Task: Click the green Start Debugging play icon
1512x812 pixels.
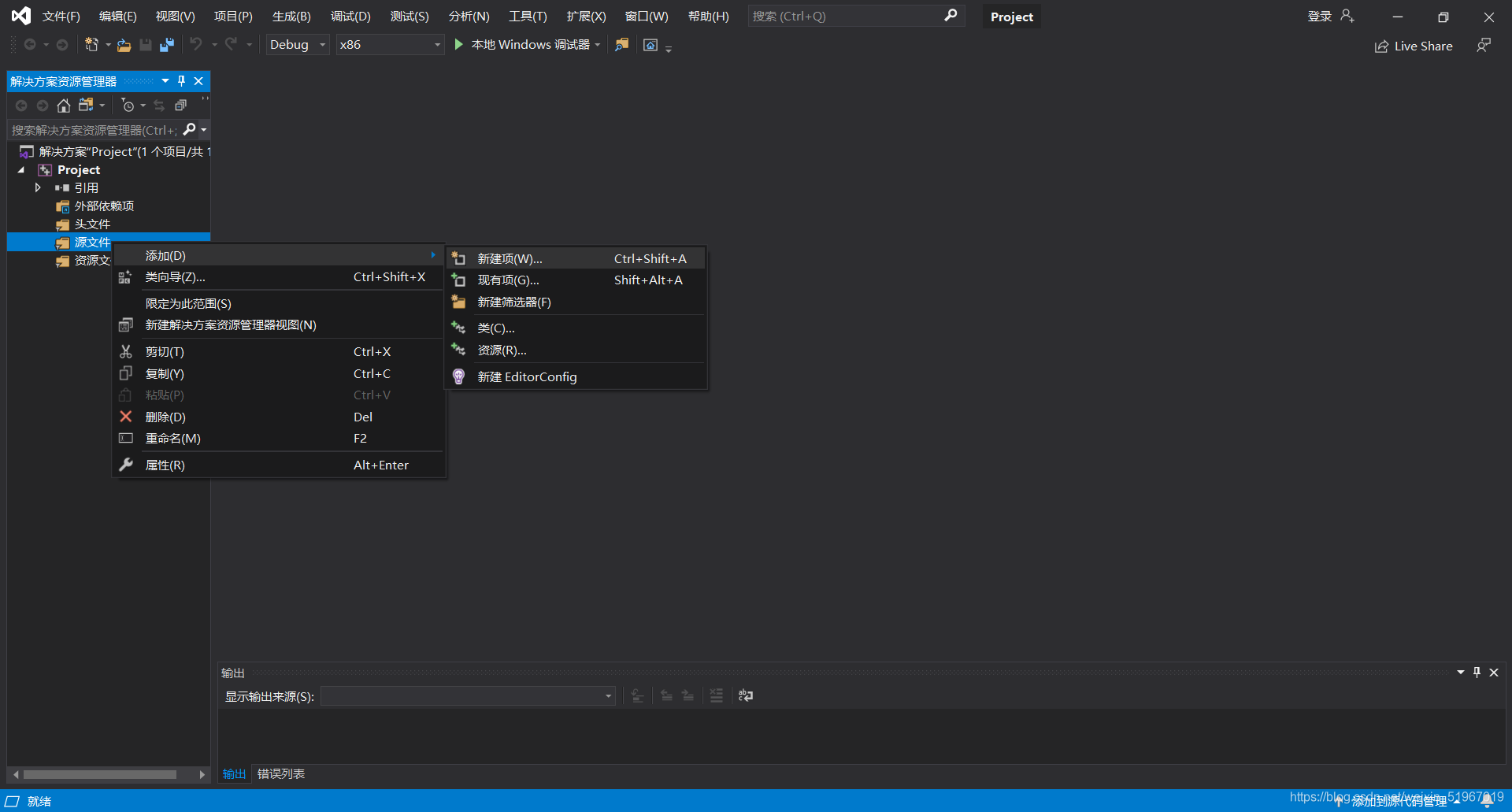Action: 459,45
